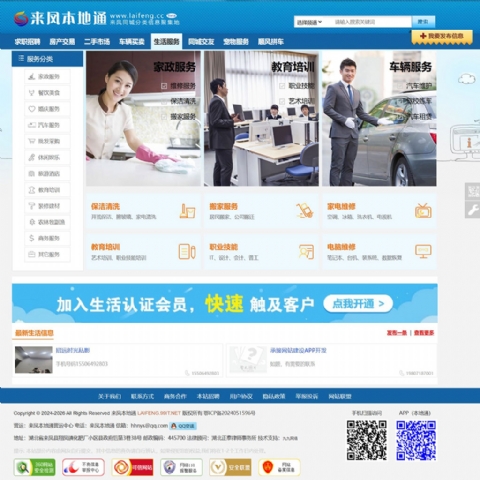The width and height of the screenshot is (480, 480).
Task: Click the 汽车服务 car icon in sidebar
Action: 32,125
